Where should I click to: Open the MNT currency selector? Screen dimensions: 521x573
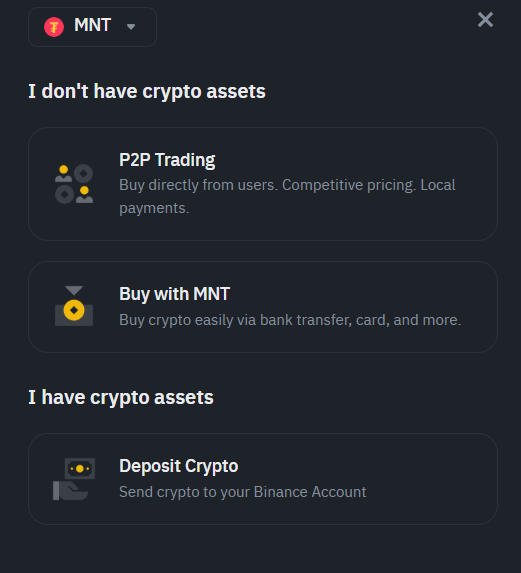92,27
